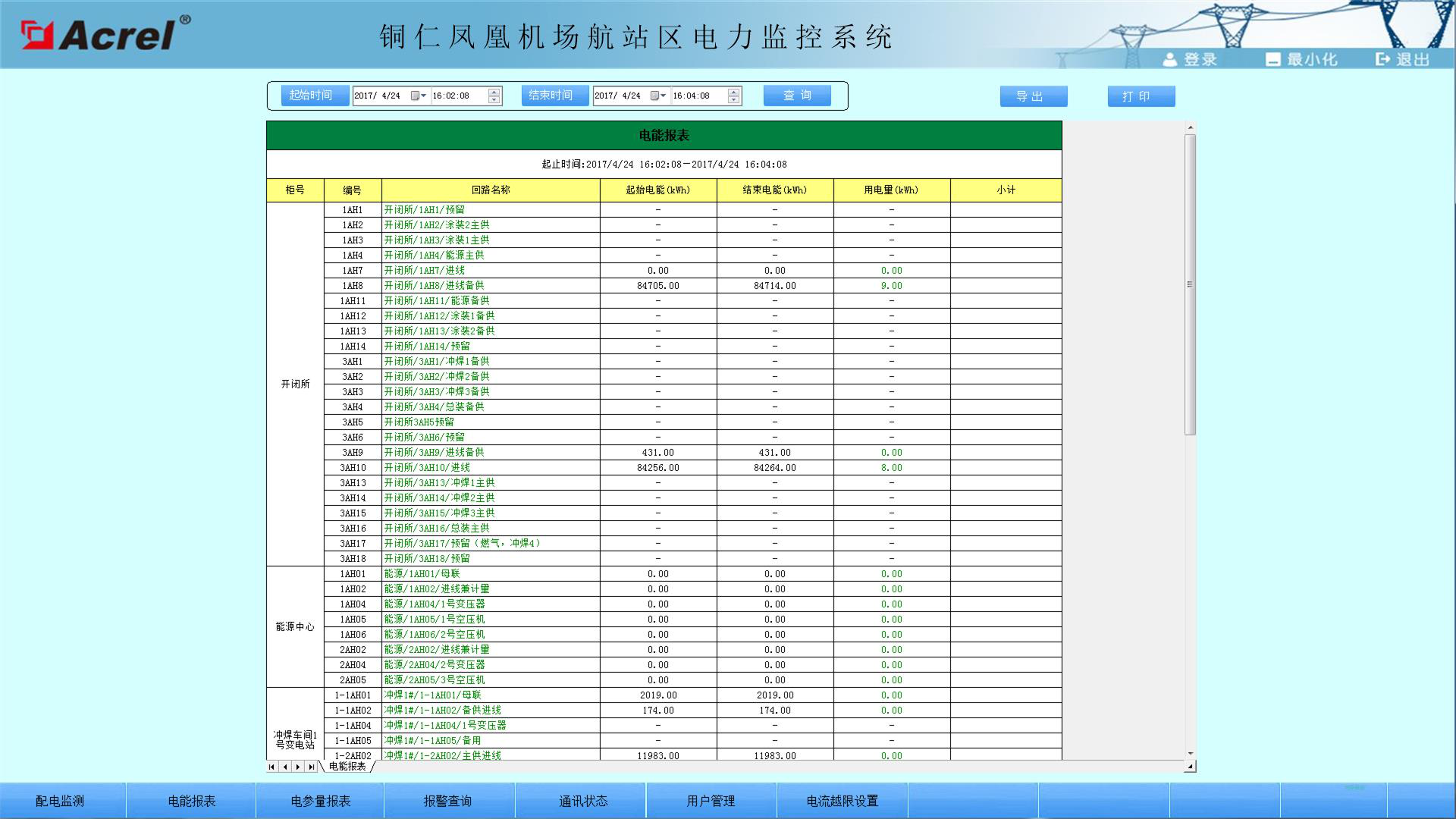Viewport: 1456px width, 819px height.
Task: Open start date calendar dropdown
Action: (419, 96)
